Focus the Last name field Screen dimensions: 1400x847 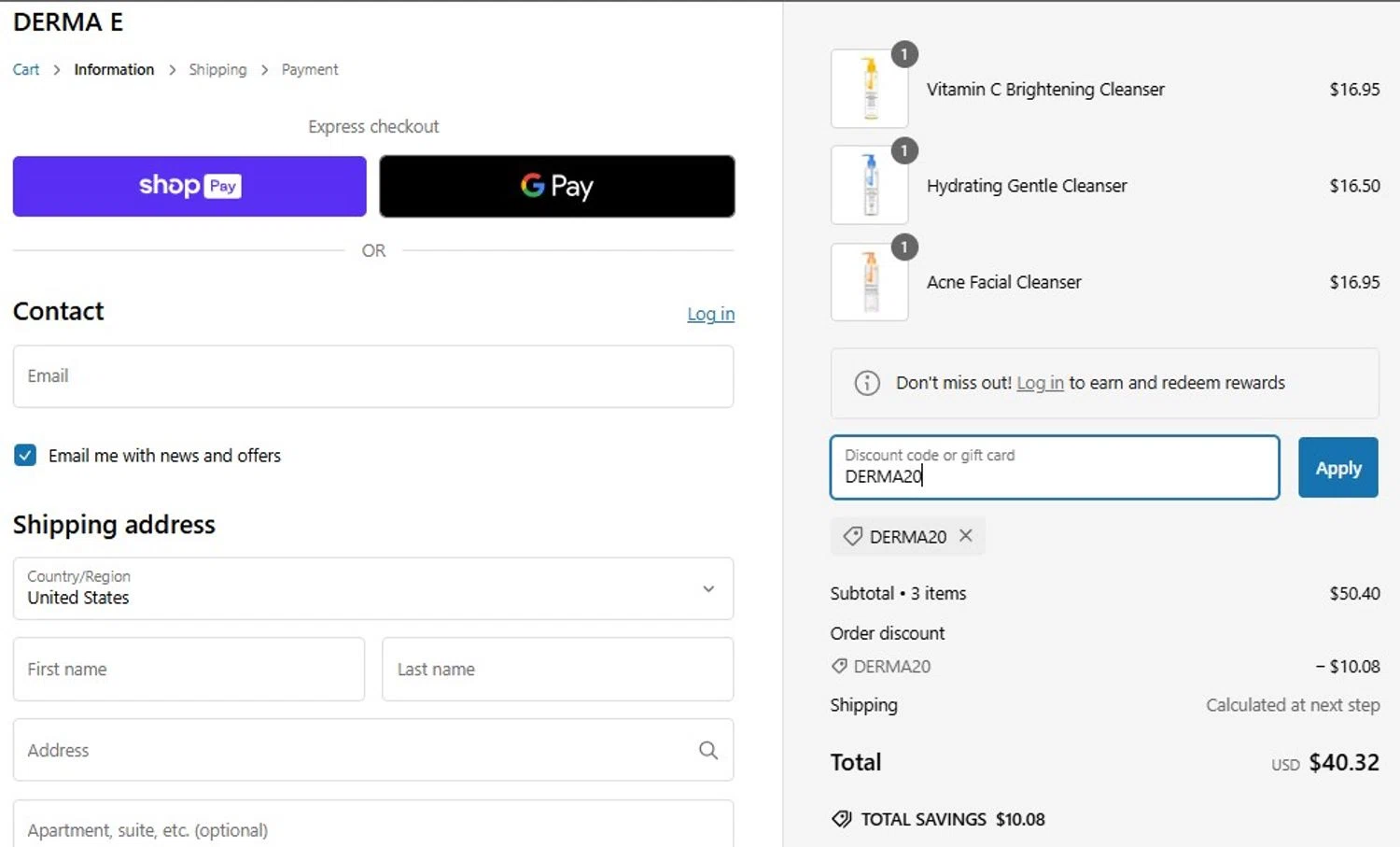point(557,670)
